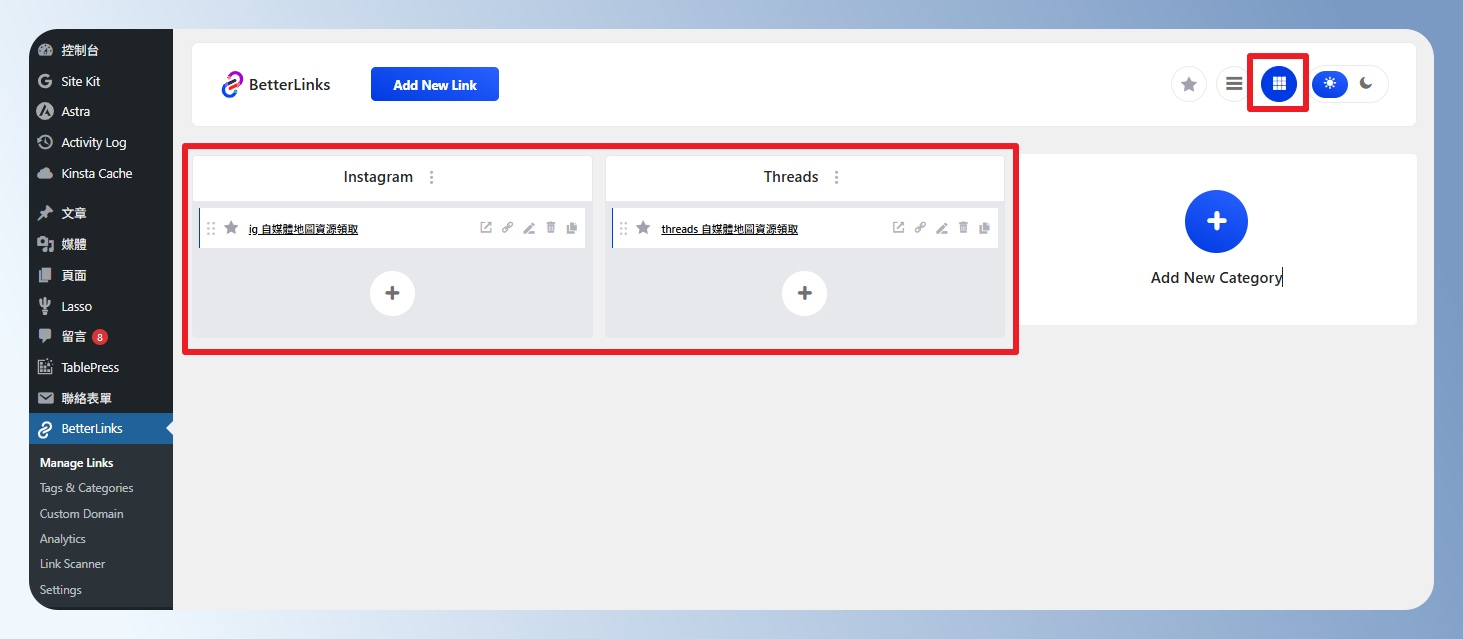Add a link in the Instagram category
This screenshot has width=1463, height=639.
pyautogui.click(x=392, y=293)
